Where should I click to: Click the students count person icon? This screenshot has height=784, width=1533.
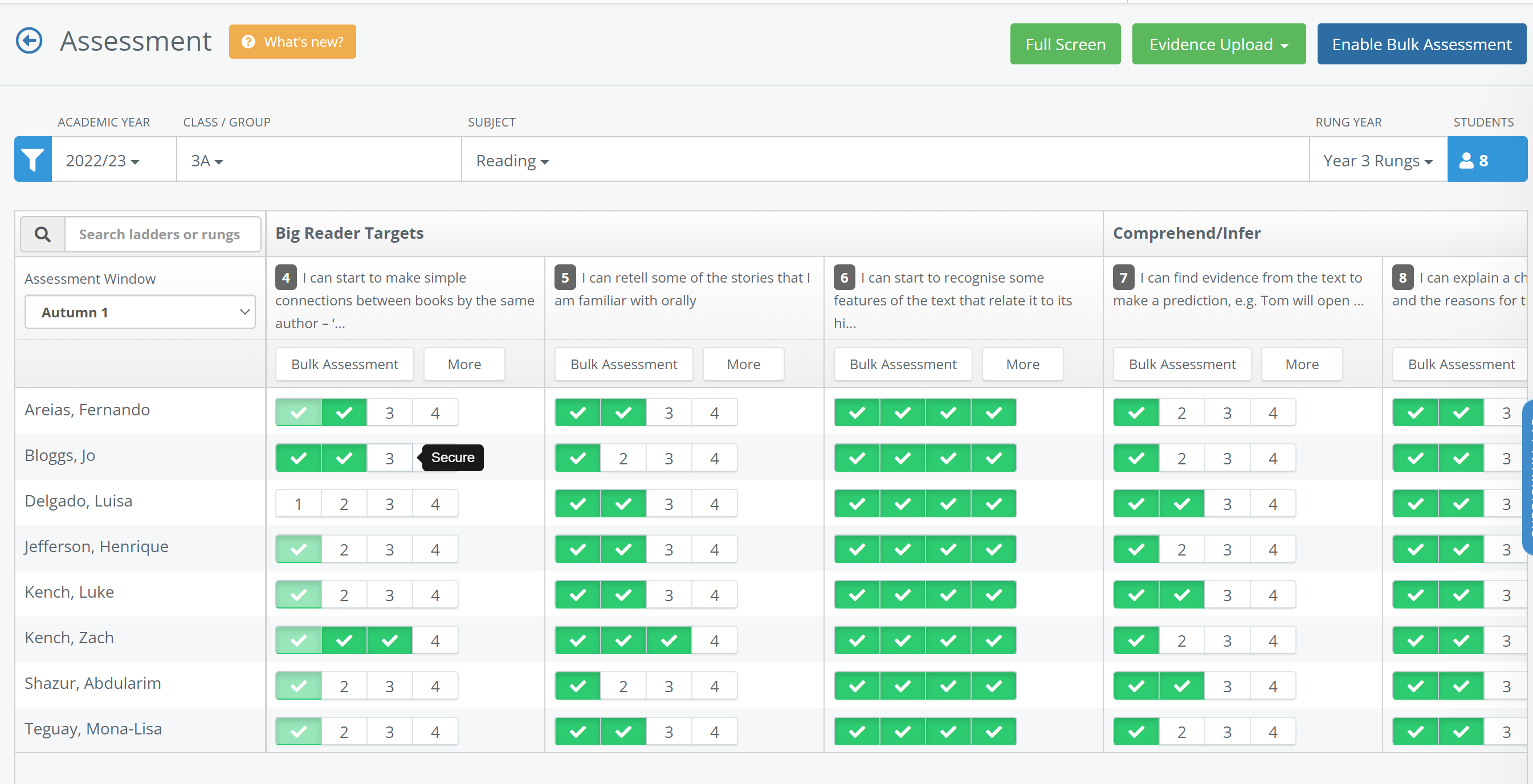click(1467, 161)
